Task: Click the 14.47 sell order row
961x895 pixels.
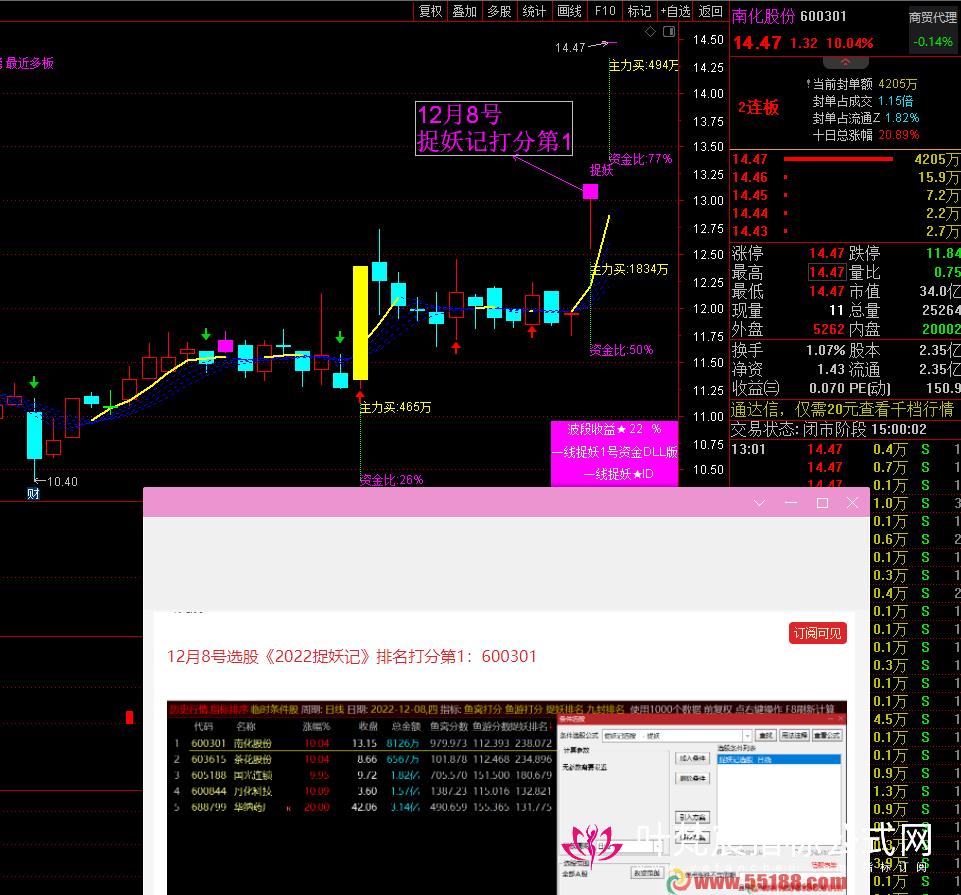Action: 845,159
